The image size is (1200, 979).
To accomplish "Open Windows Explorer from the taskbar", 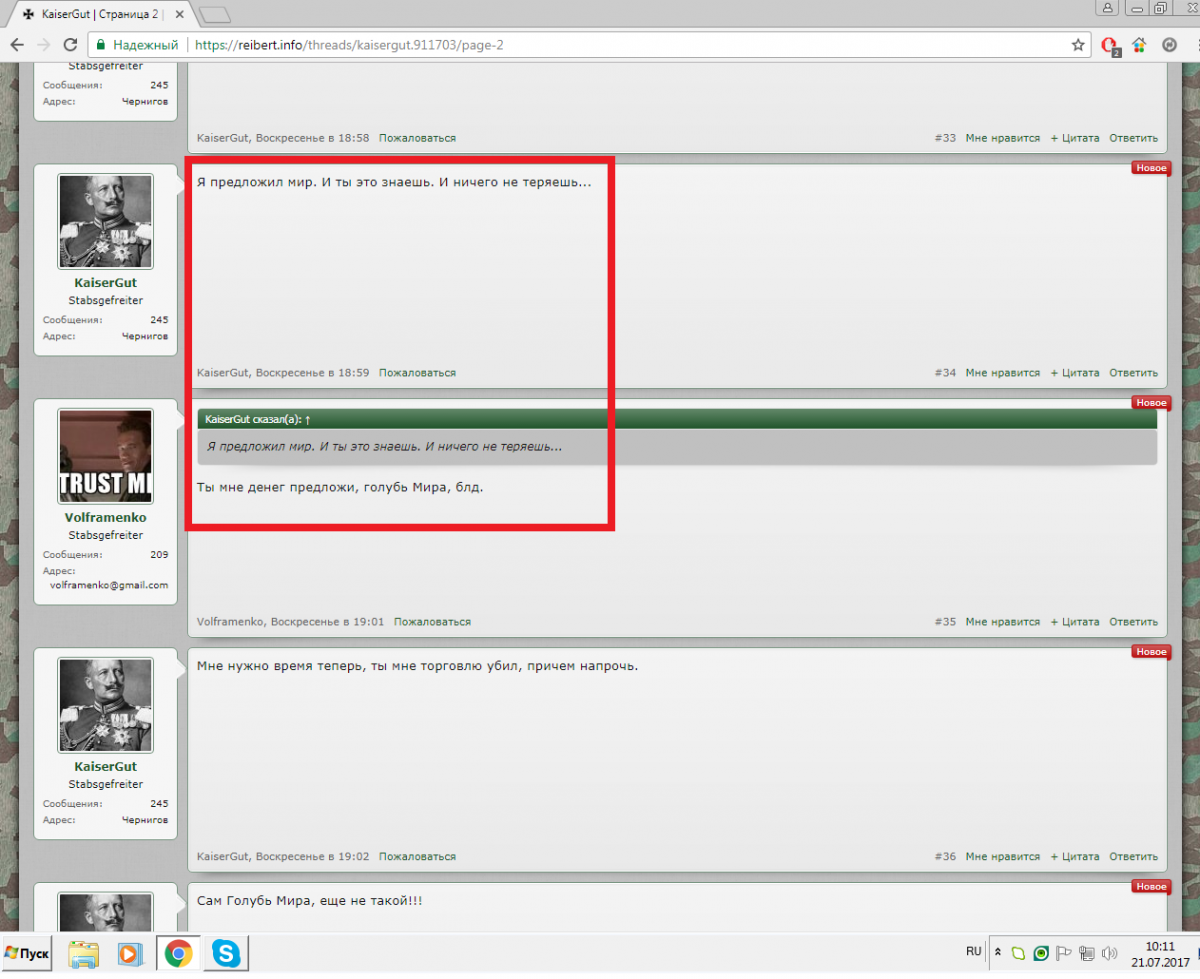I will coord(84,954).
